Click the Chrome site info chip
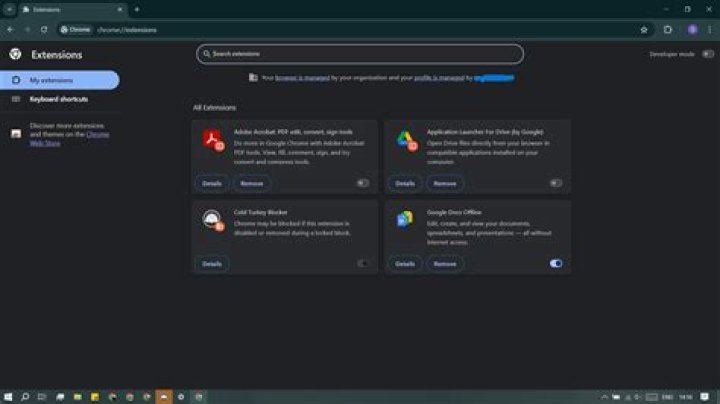This screenshot has width=720, height=404. click(x=76, y=29)
